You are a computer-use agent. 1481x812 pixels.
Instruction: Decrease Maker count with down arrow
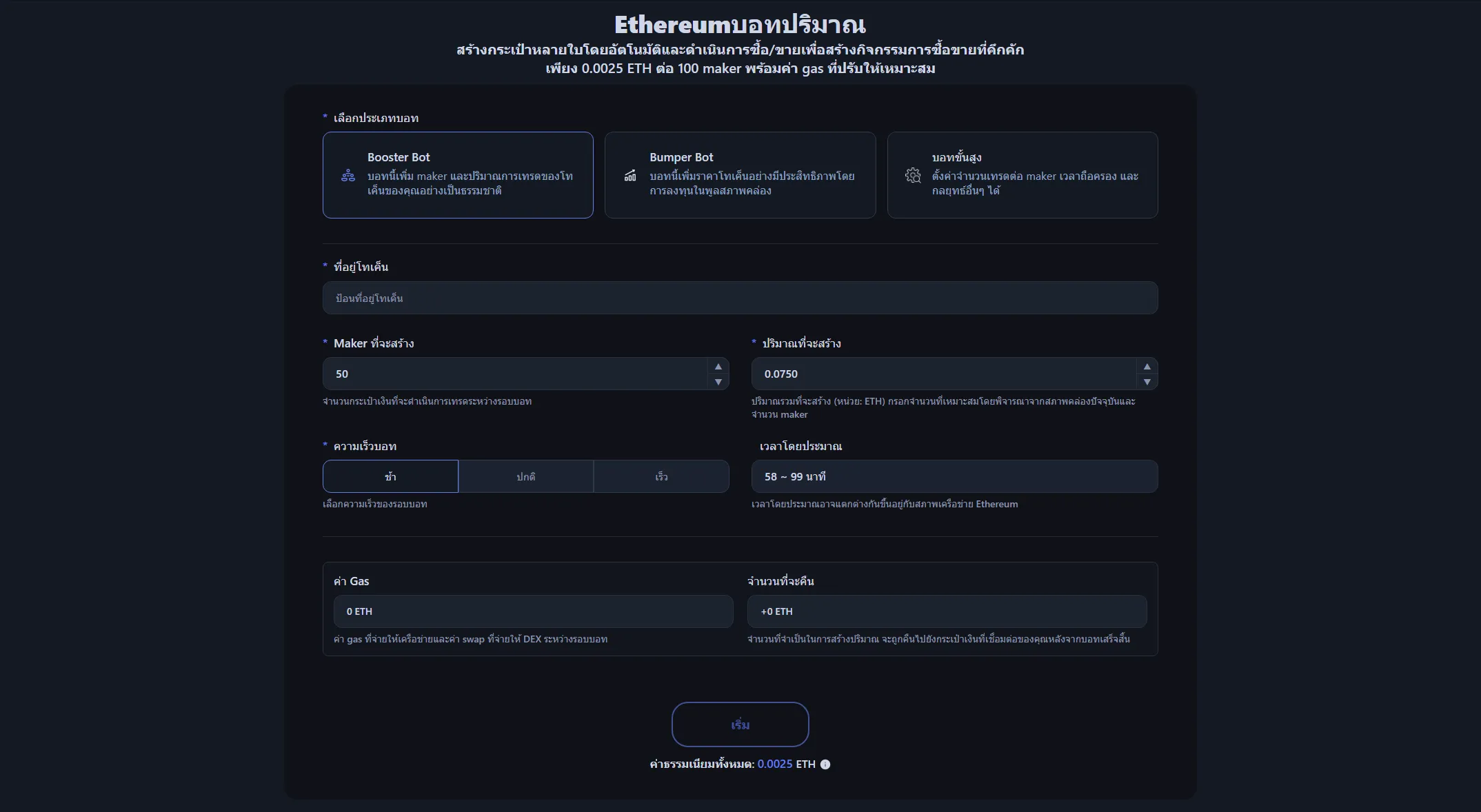[718, 382]
